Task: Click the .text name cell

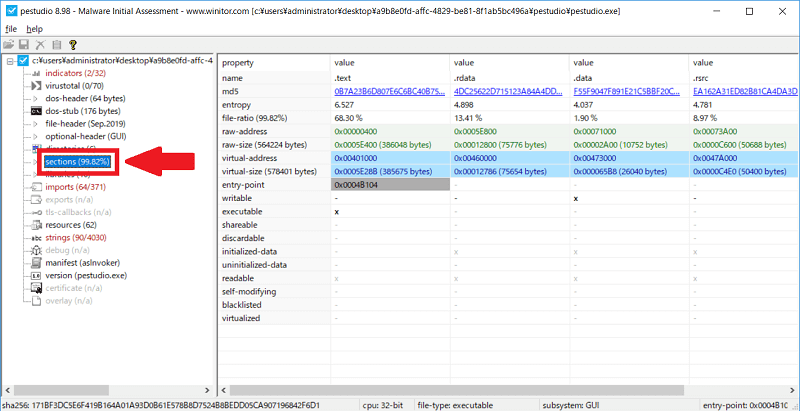Action: click(x=390, y=78)
